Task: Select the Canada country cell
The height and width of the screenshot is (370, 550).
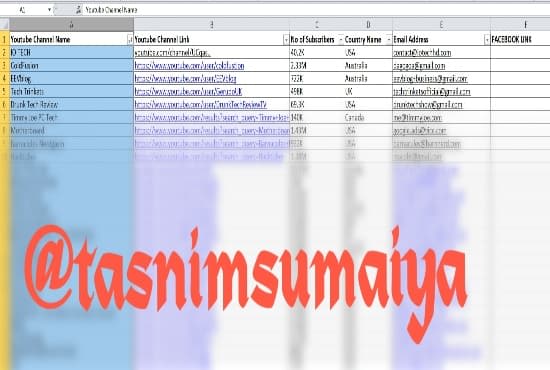Action: (x=368, y=117)
